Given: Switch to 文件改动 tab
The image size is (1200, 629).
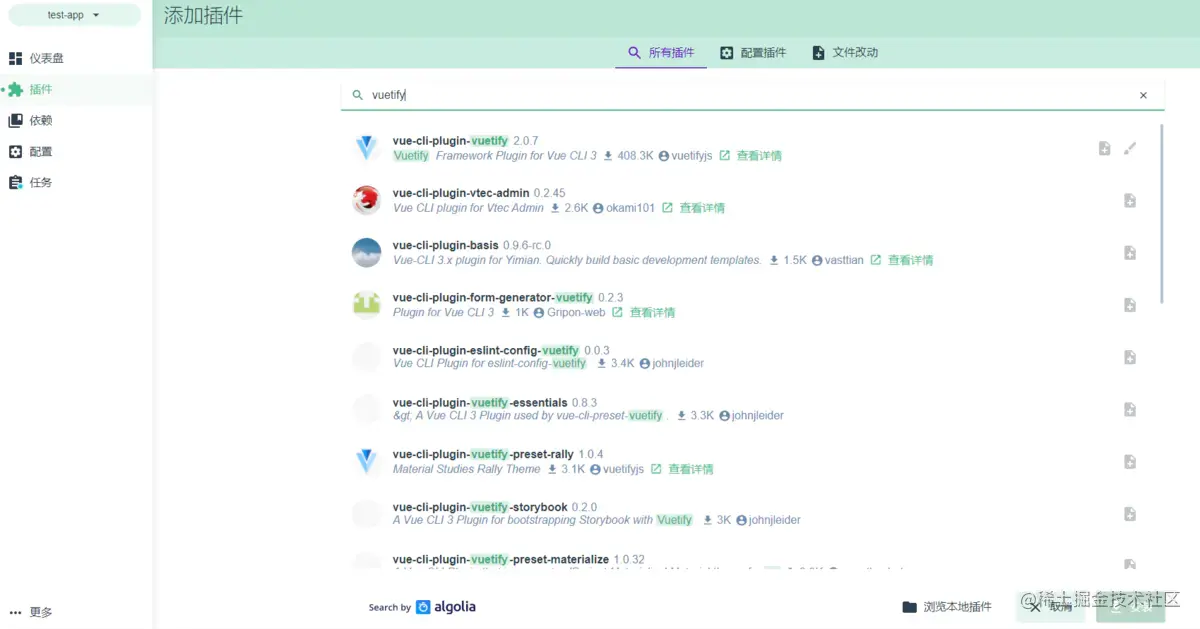Looking at the screenshot, I should pyautogui.click(x=845, y=52).
